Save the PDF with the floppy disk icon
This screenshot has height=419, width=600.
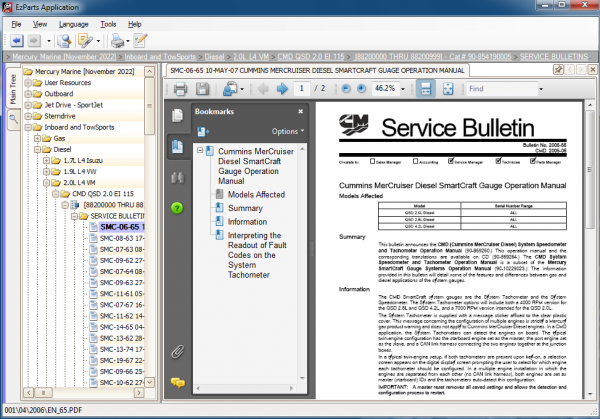tap(202, 89)
